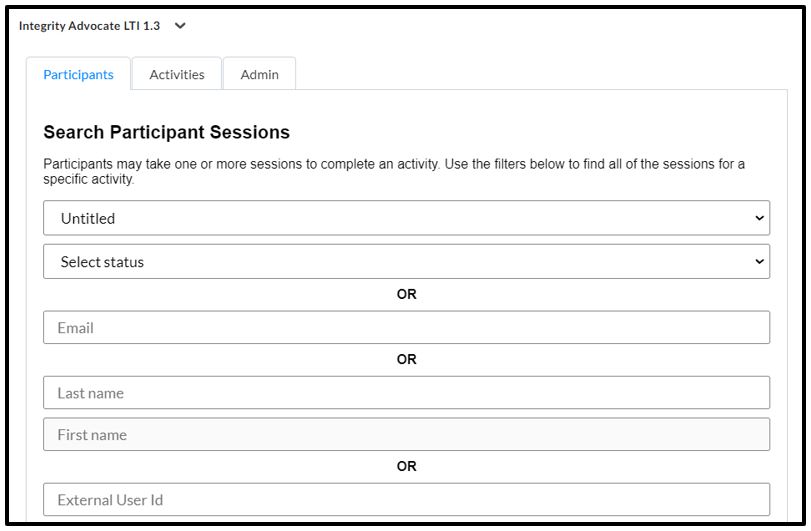Focus the Email search field
Screen dimensions: 811x531
pos(406,328)
